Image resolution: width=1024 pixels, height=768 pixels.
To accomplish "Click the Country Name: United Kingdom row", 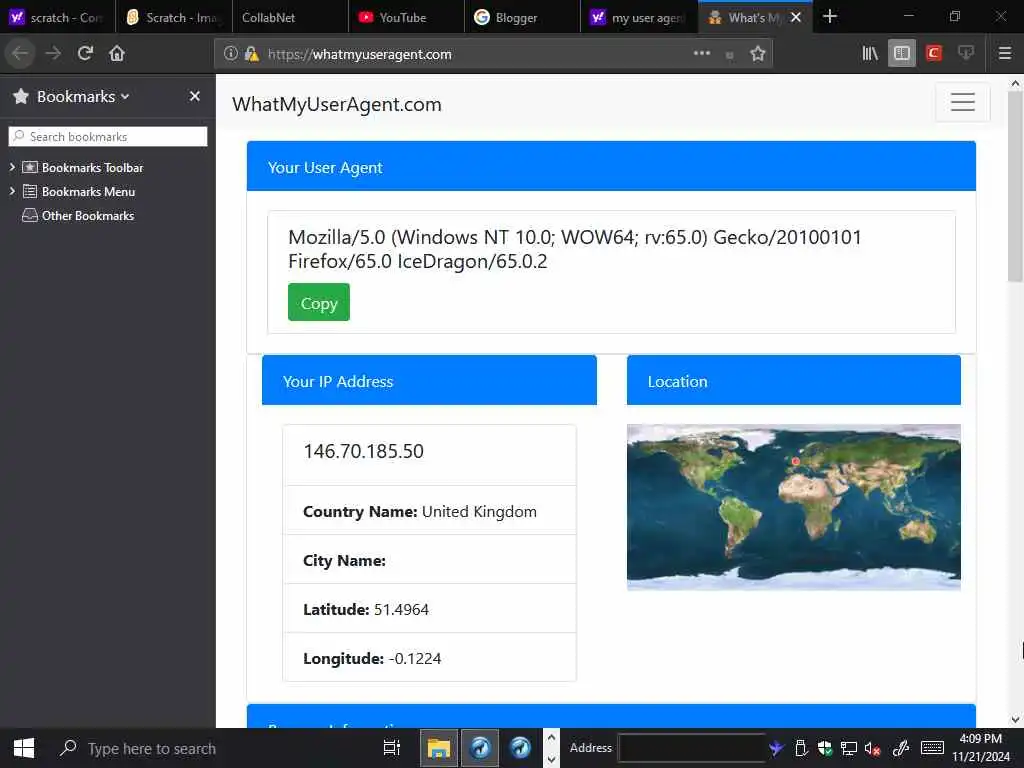I will 429,511.
